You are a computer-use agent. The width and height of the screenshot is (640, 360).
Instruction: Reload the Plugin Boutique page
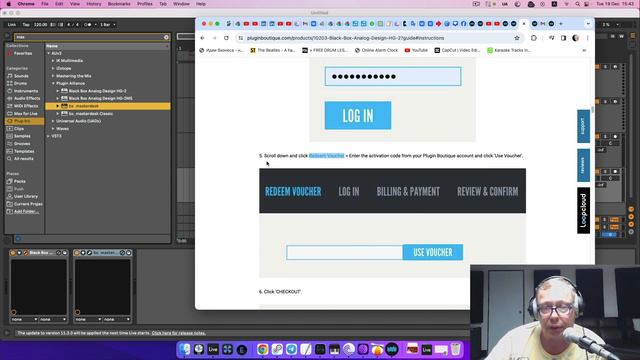(226, 38)
